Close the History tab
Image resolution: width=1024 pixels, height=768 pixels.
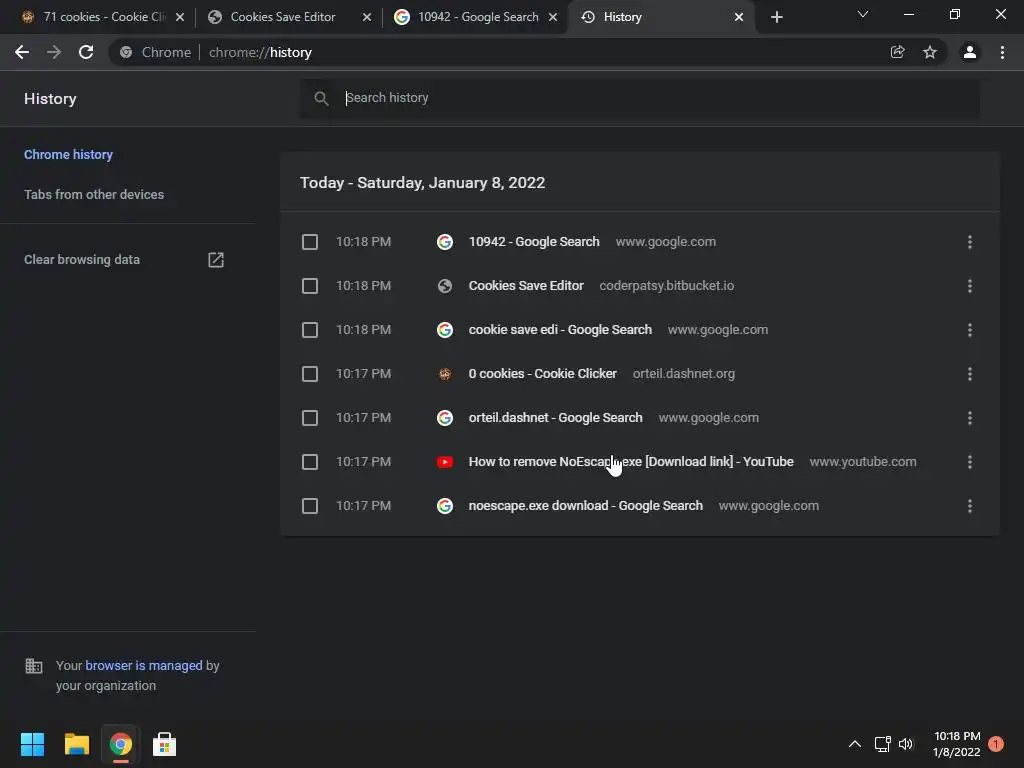tap(739, 17)
